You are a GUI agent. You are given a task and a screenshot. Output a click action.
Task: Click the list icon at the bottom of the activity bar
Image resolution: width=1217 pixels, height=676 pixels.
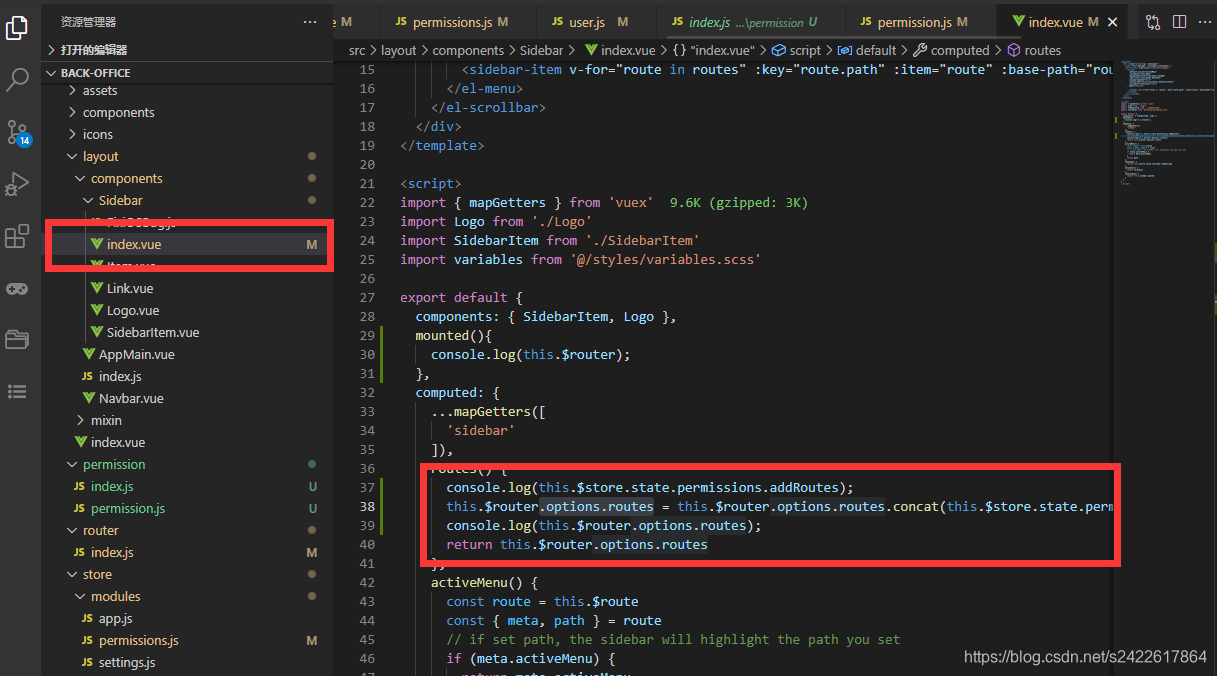tap(17, 391)
